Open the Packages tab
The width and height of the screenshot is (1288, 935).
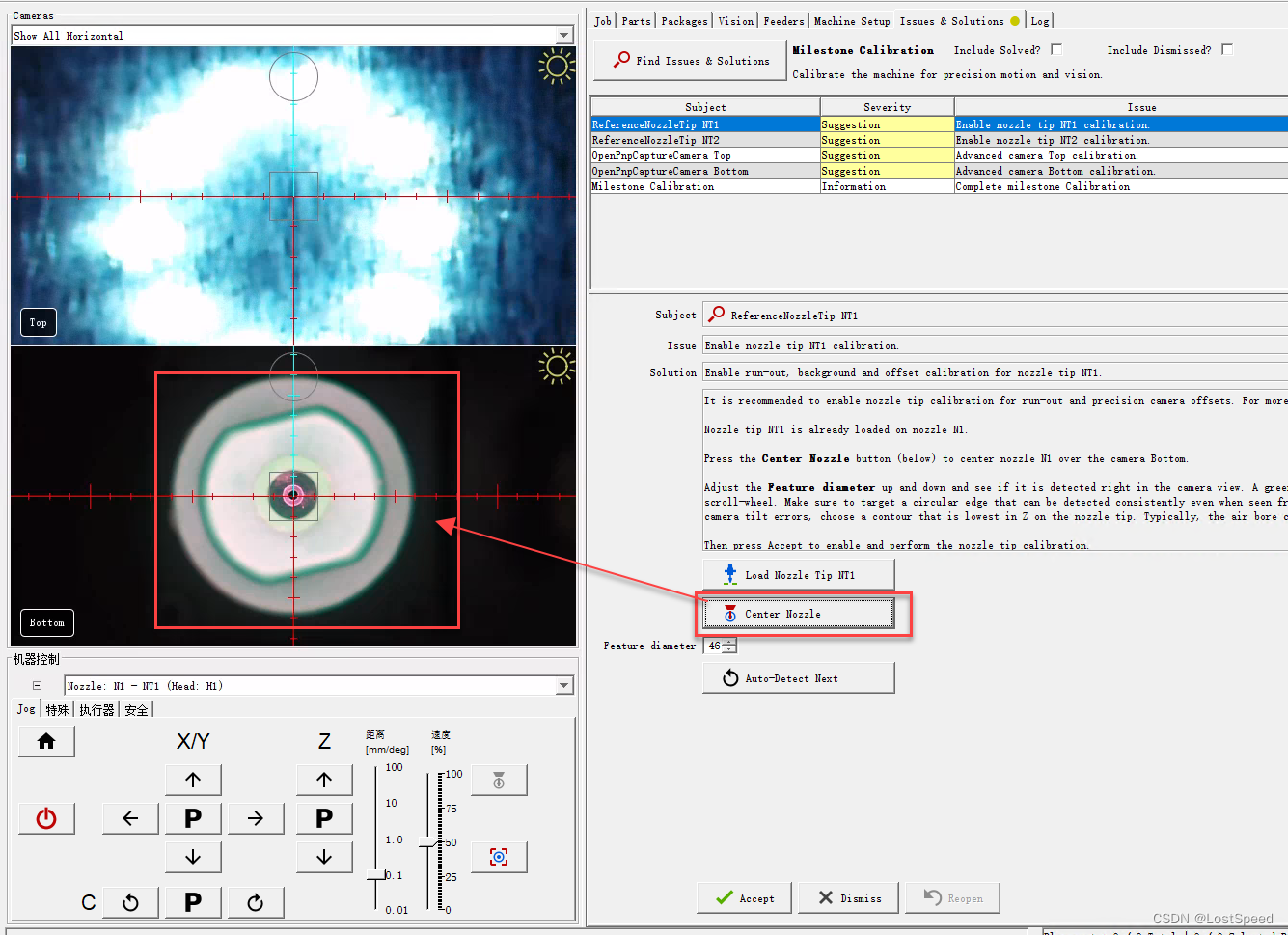tap(684, 21)
